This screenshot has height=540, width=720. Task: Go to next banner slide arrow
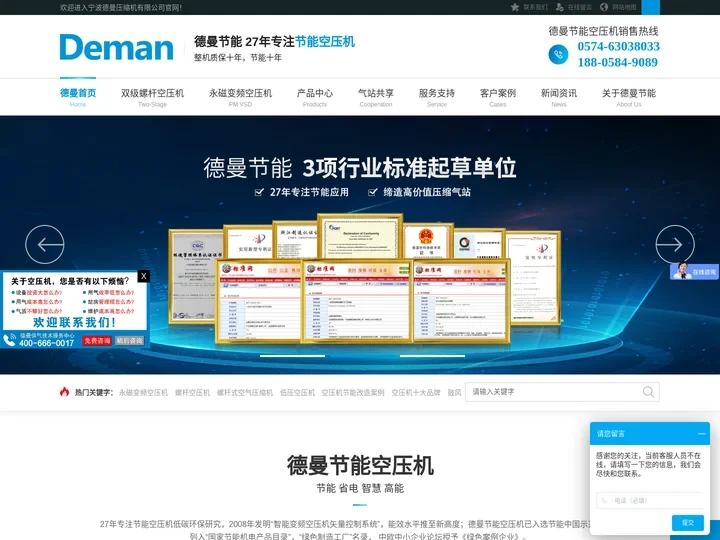click(675, 244)
